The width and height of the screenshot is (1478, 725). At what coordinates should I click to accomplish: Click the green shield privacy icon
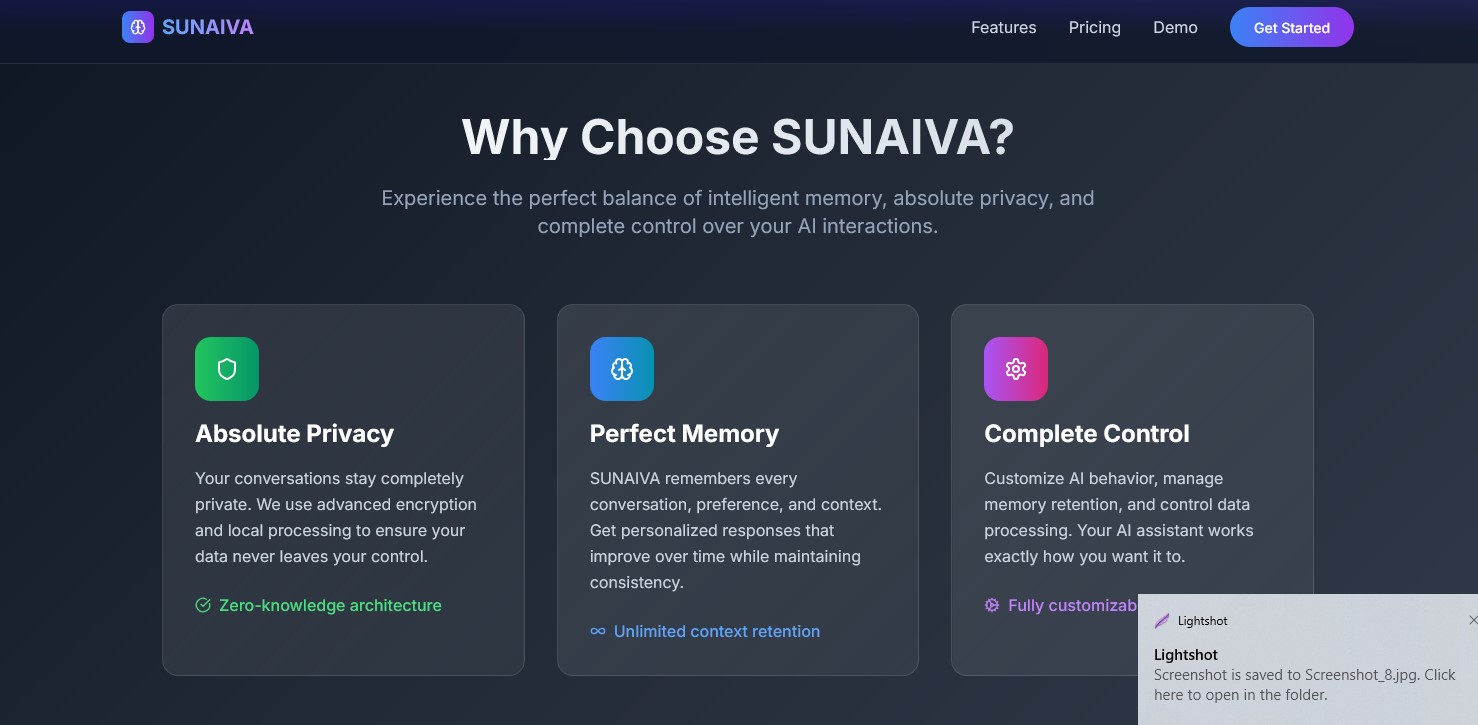pyautogui.click(x=227, y=369)
